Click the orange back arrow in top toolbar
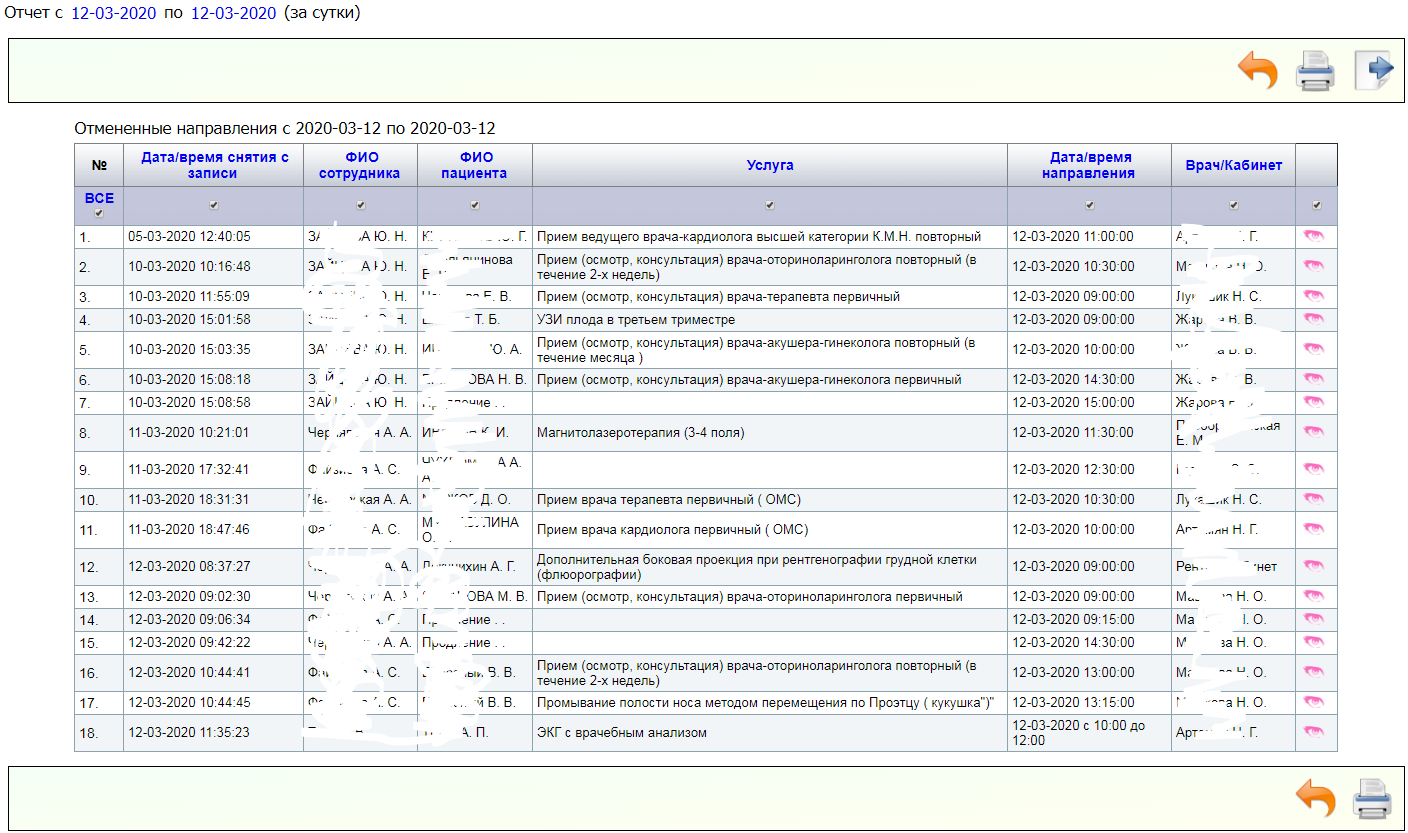The image size is (1408, 833). (1258, 70)
